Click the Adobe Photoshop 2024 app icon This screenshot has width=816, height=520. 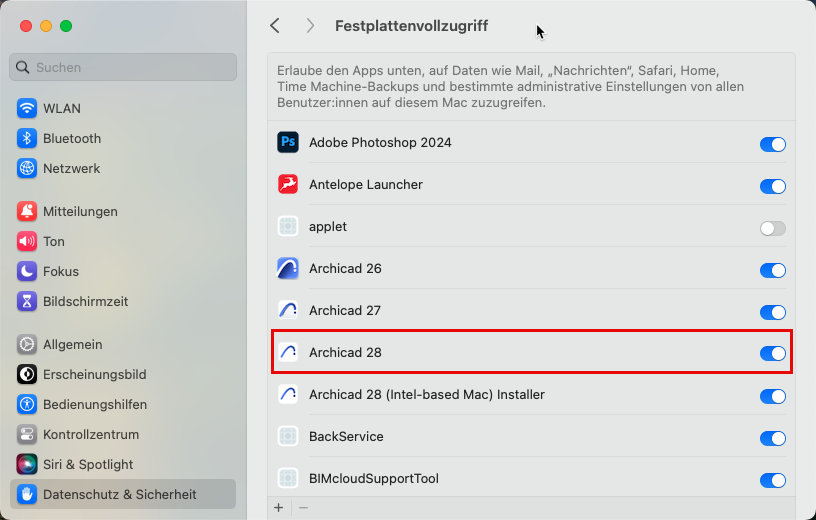(x=288, y=143)
